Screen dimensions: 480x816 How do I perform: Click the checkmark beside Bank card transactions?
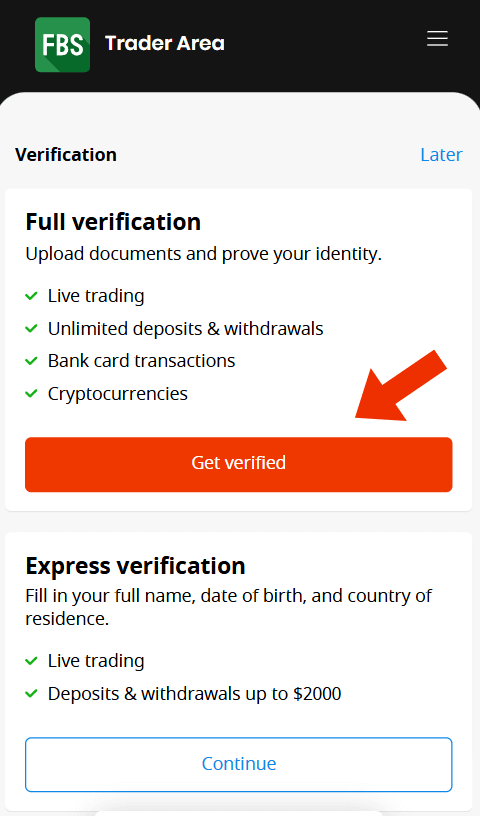31,361
